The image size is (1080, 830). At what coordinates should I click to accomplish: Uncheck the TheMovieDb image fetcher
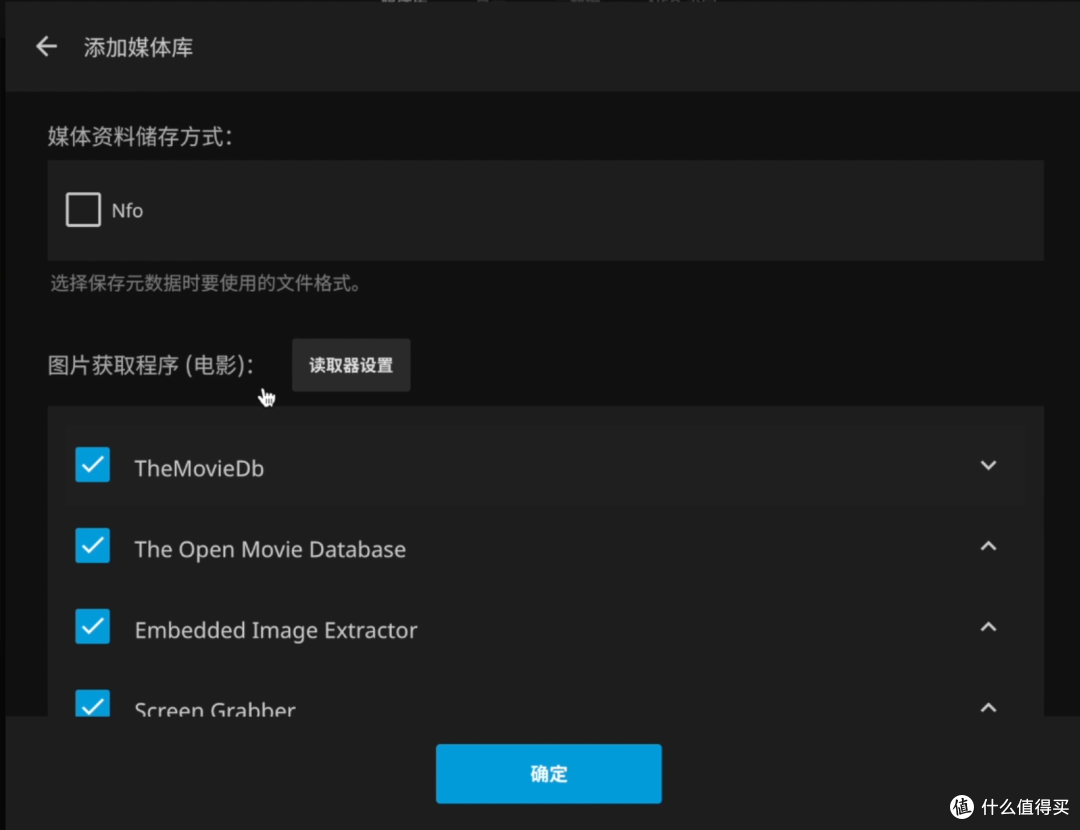click(x=92, y=464)
